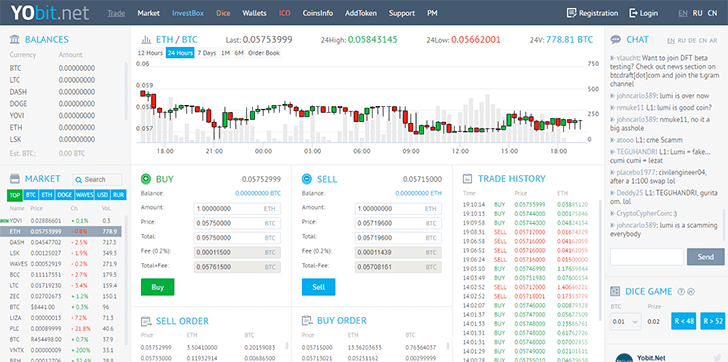Image resolution: width=728 pixels, height=362 pixels.
Task: Click the chat message input field
Action: point(647,257)
